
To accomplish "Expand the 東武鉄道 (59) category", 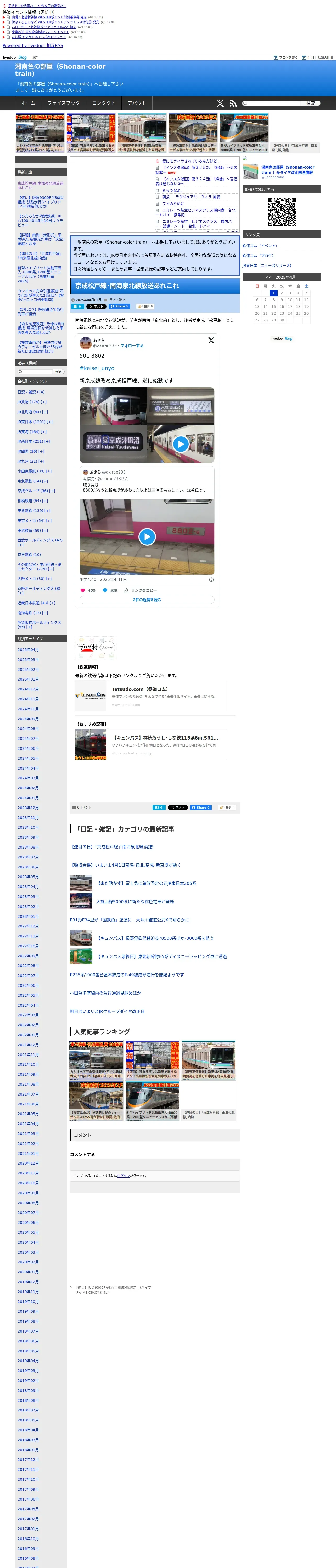I will click(x=45, y=530).
